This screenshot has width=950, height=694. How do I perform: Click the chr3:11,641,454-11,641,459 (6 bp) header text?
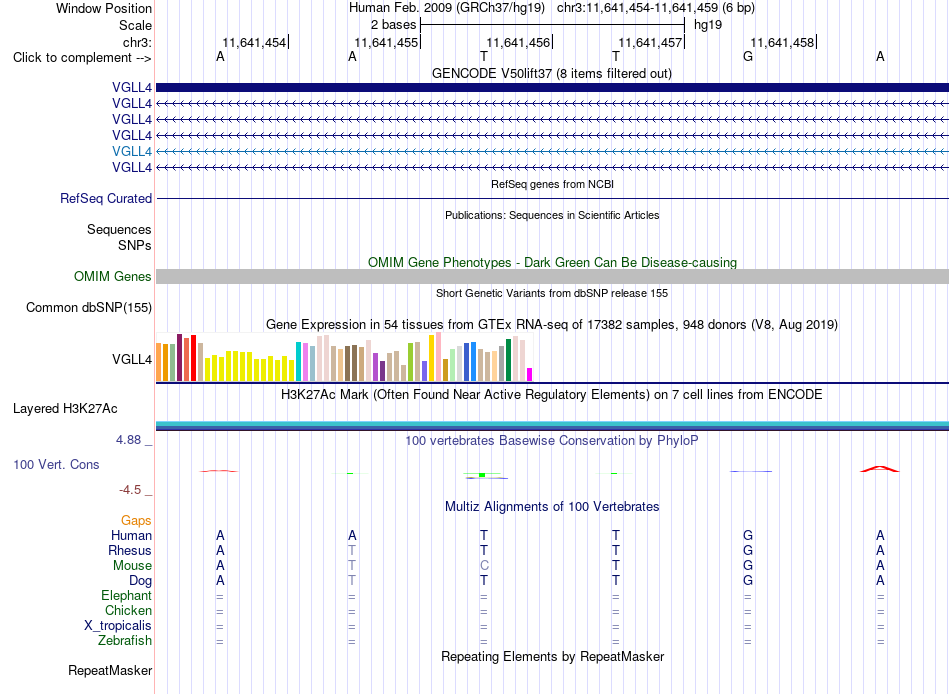656,8
